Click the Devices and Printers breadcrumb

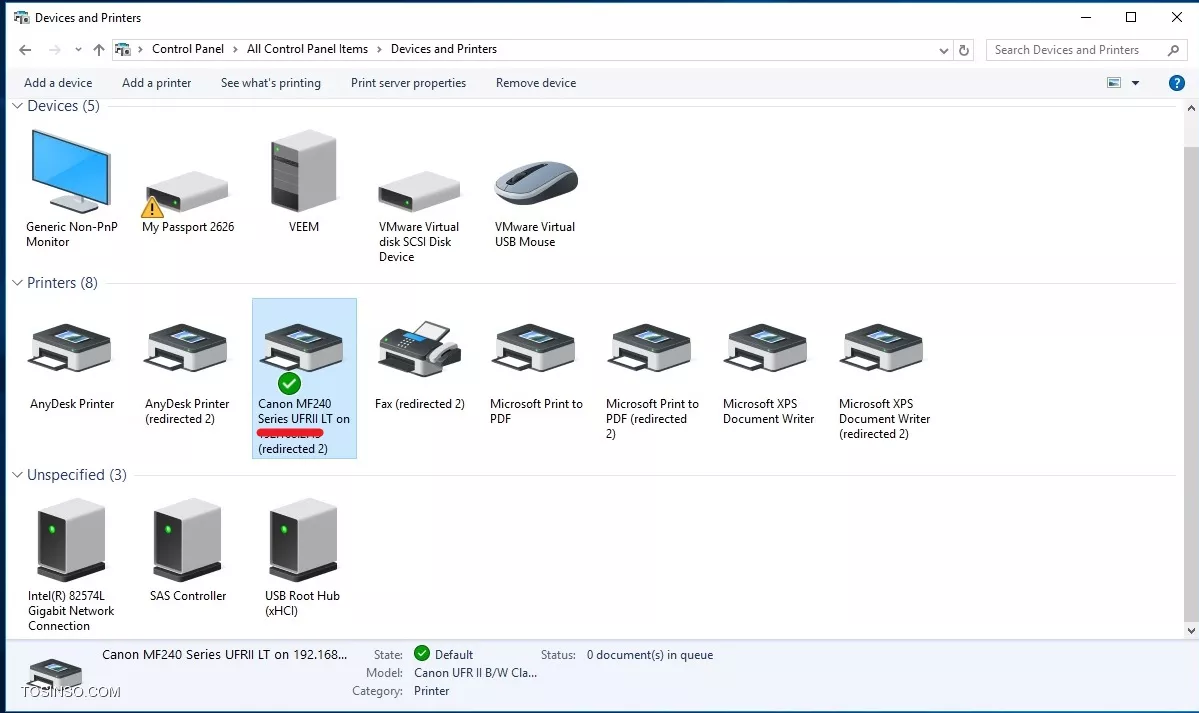coord(444,49)
